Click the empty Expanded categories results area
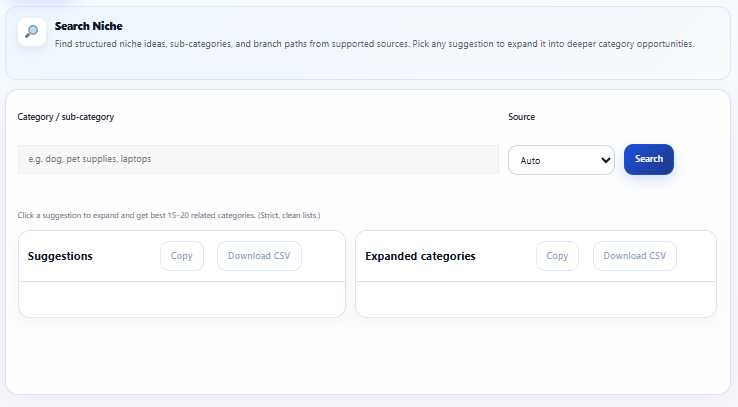This screenshot has width=738, height=407. pos(535,299)
